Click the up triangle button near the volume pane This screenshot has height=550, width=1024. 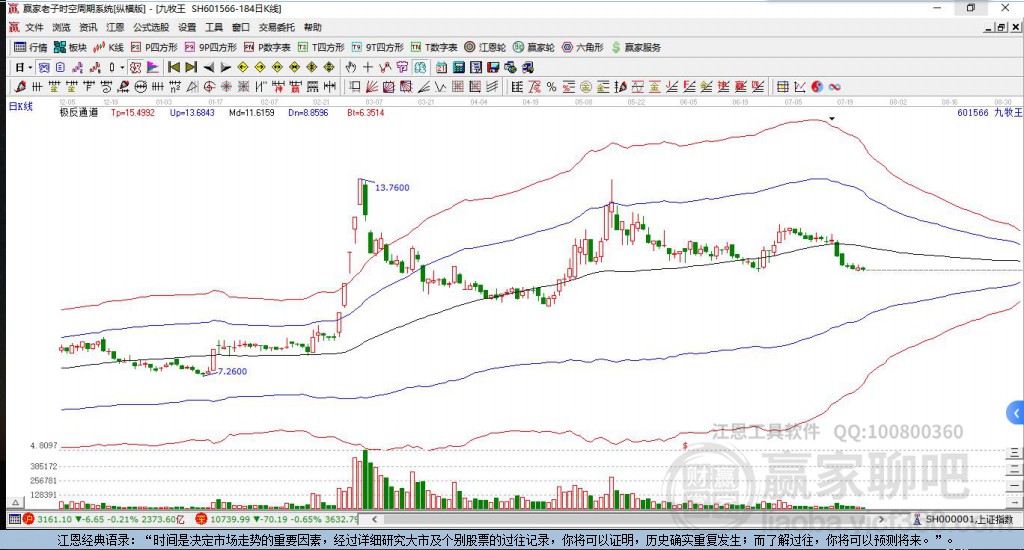16,502
